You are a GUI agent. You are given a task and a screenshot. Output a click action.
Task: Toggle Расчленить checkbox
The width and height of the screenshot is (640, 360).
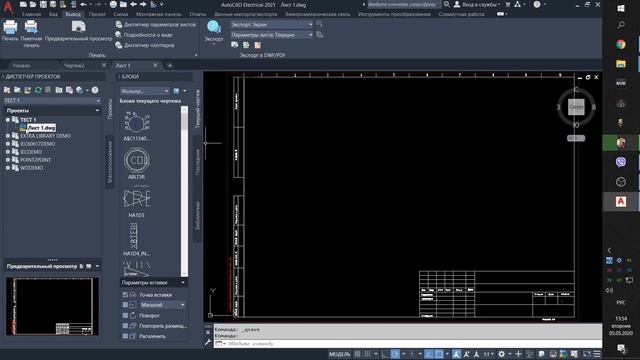click(x=125, y=336)
